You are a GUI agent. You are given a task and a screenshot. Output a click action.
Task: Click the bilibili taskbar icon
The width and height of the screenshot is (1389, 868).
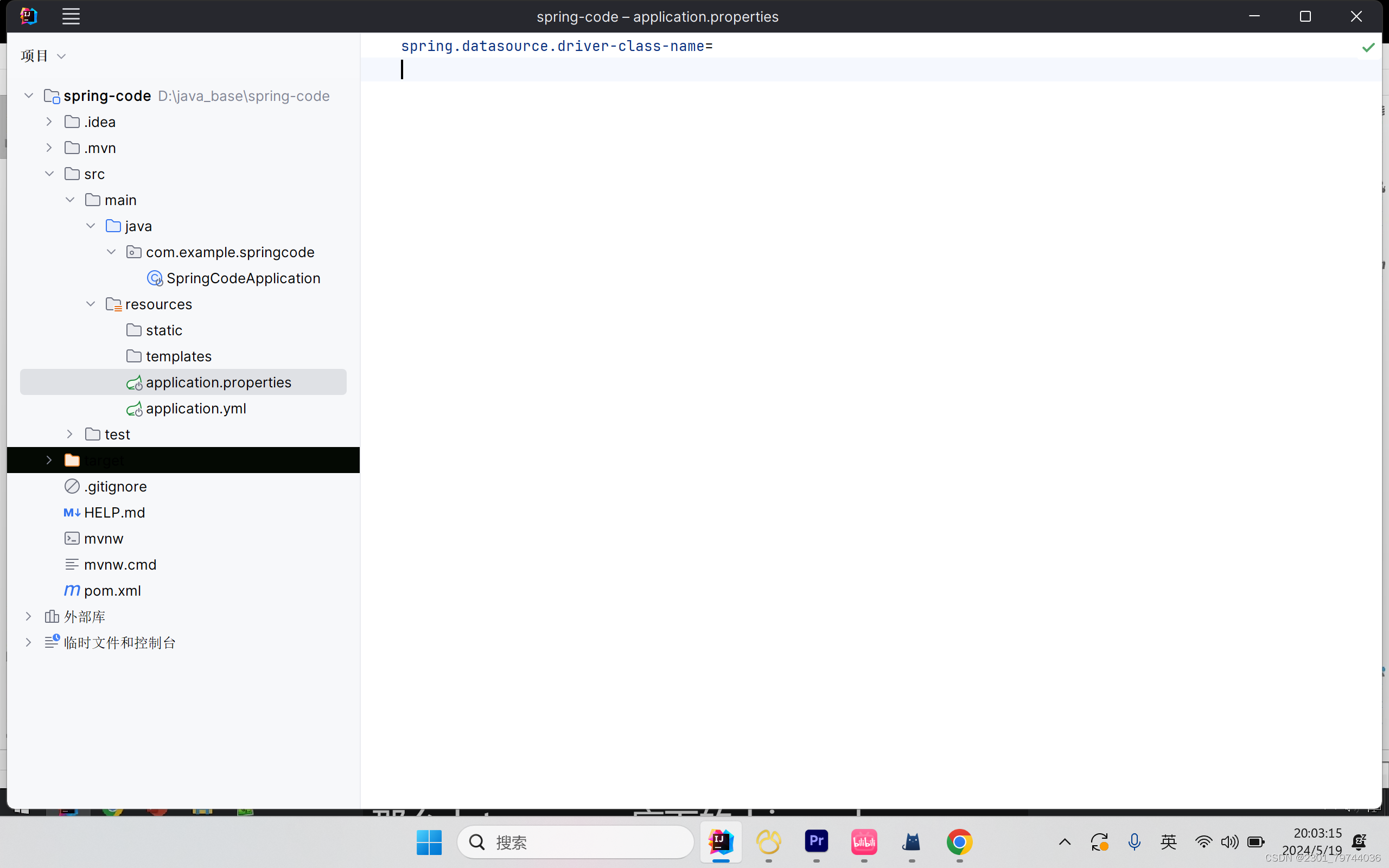point(864,841)
